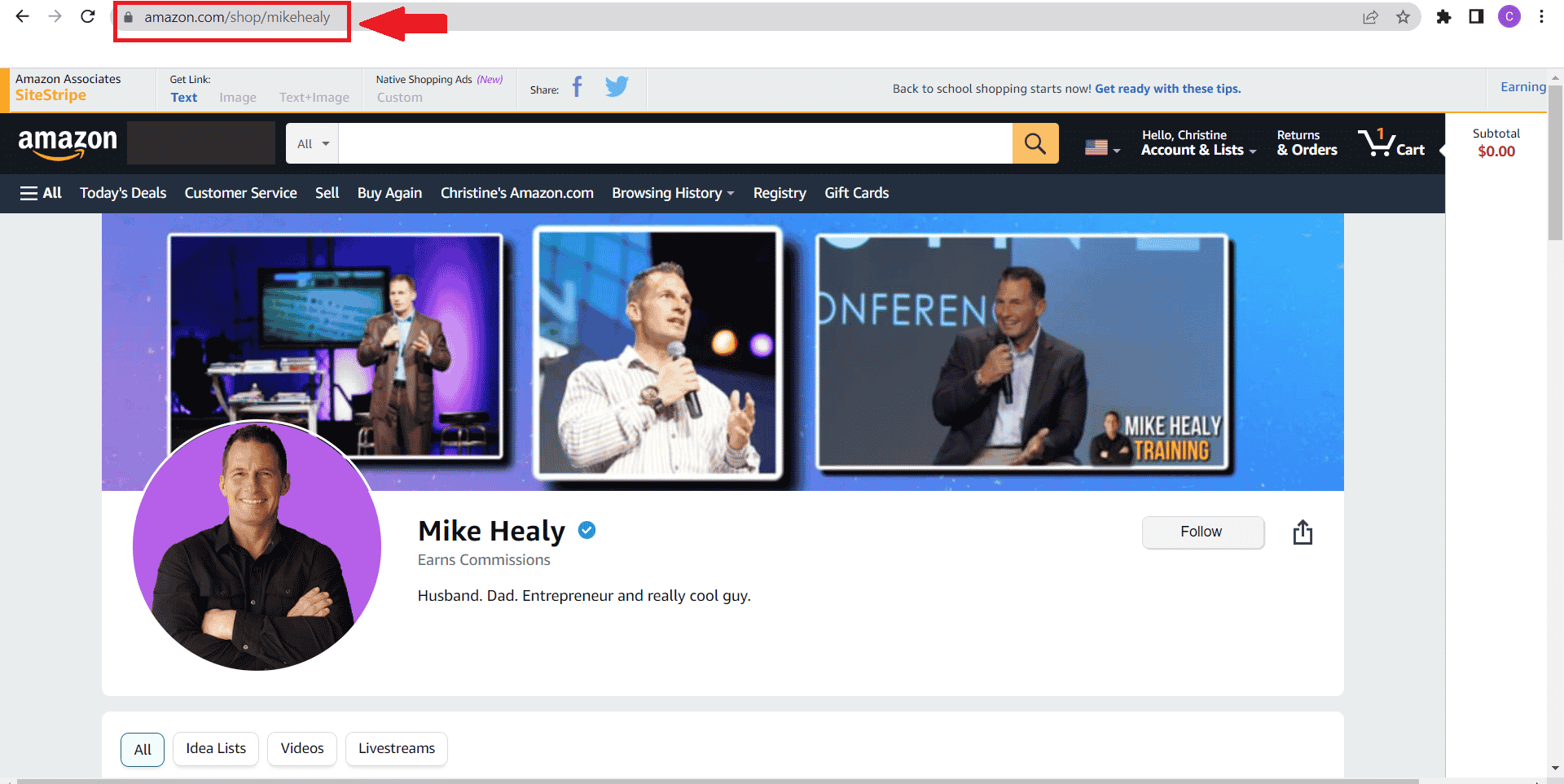The height and width of the screenshot is (784, 1564).
Task: Click the verified checkmark badge beside Mike Healy
Action: [x=586, y=530]
